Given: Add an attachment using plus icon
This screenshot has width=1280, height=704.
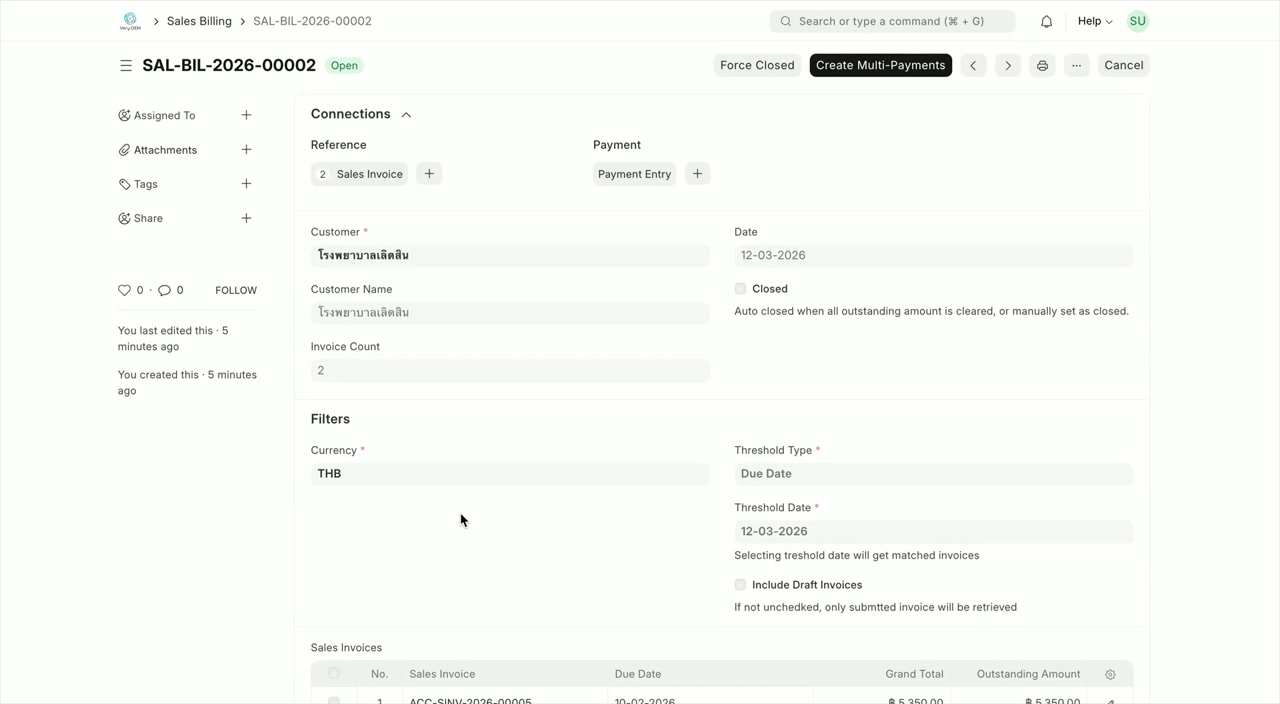Looking at the screenshot, I should 246,150.
